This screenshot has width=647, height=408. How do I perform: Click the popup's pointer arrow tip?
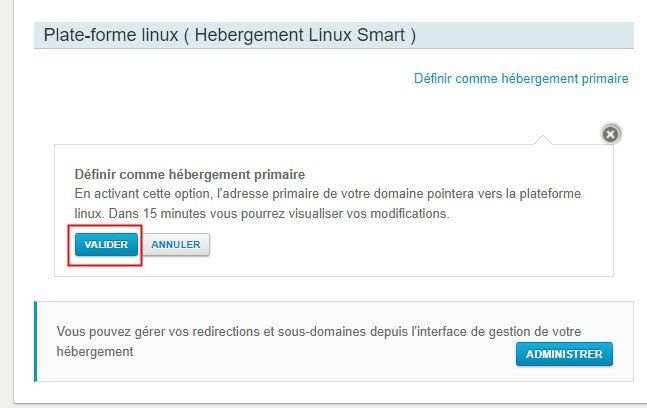(543, 137)
